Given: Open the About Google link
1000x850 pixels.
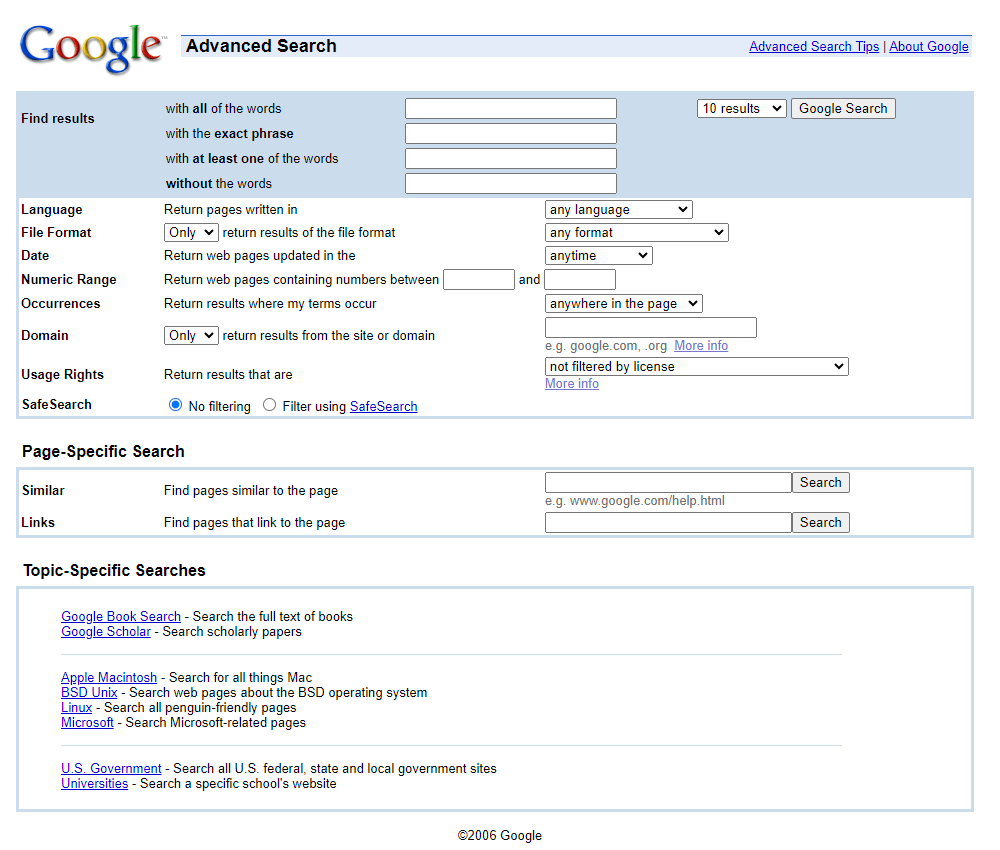Looking at the screenshot, I should 929,47.
